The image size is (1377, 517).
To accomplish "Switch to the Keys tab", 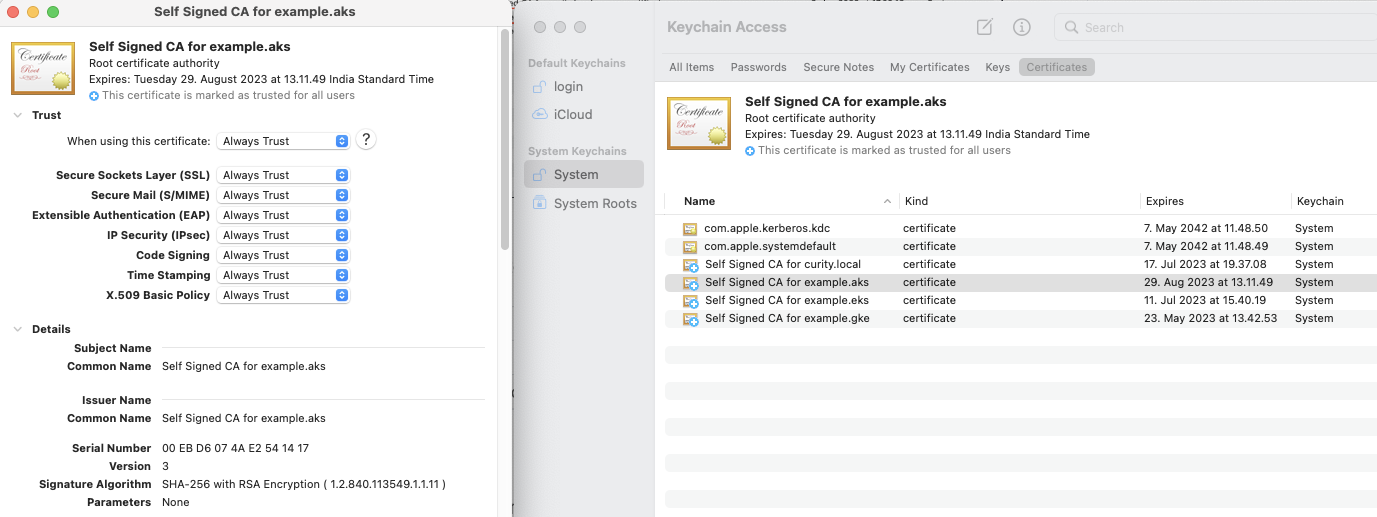I will [997, 67].
